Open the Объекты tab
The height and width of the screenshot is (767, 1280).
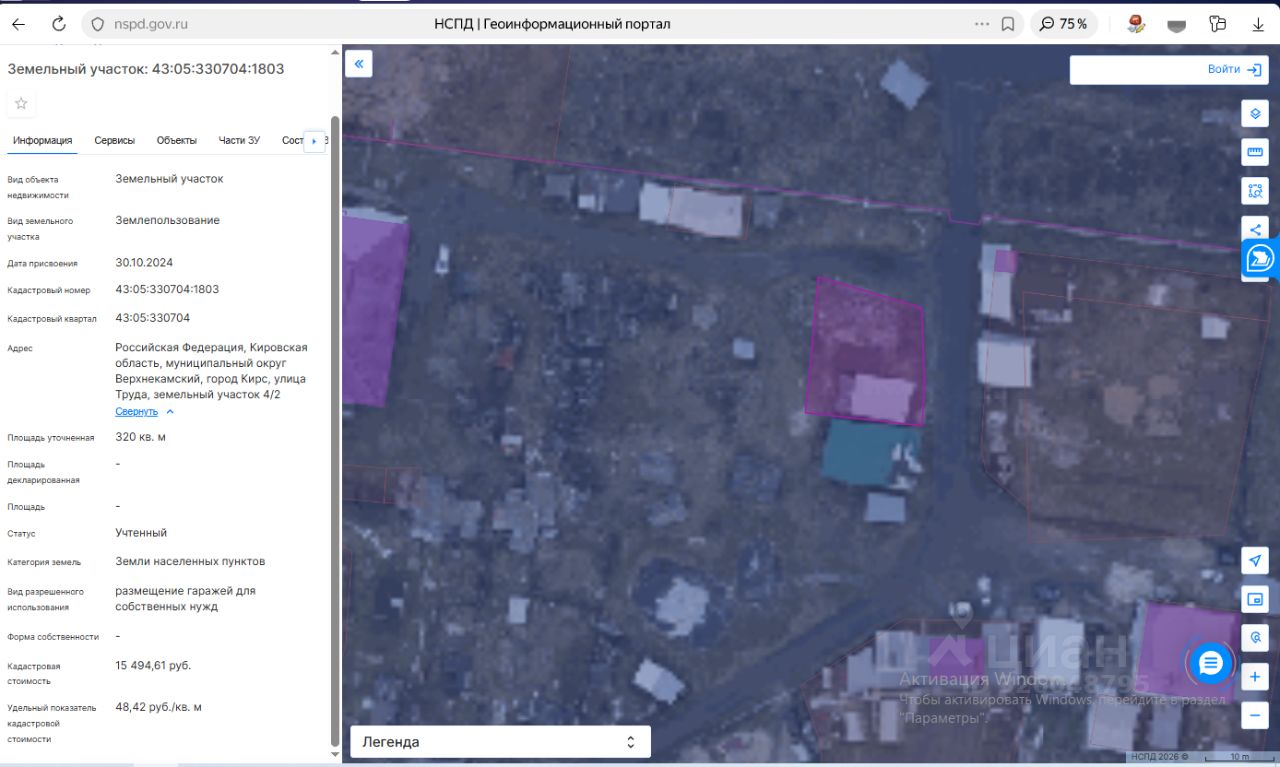point(177,141)
